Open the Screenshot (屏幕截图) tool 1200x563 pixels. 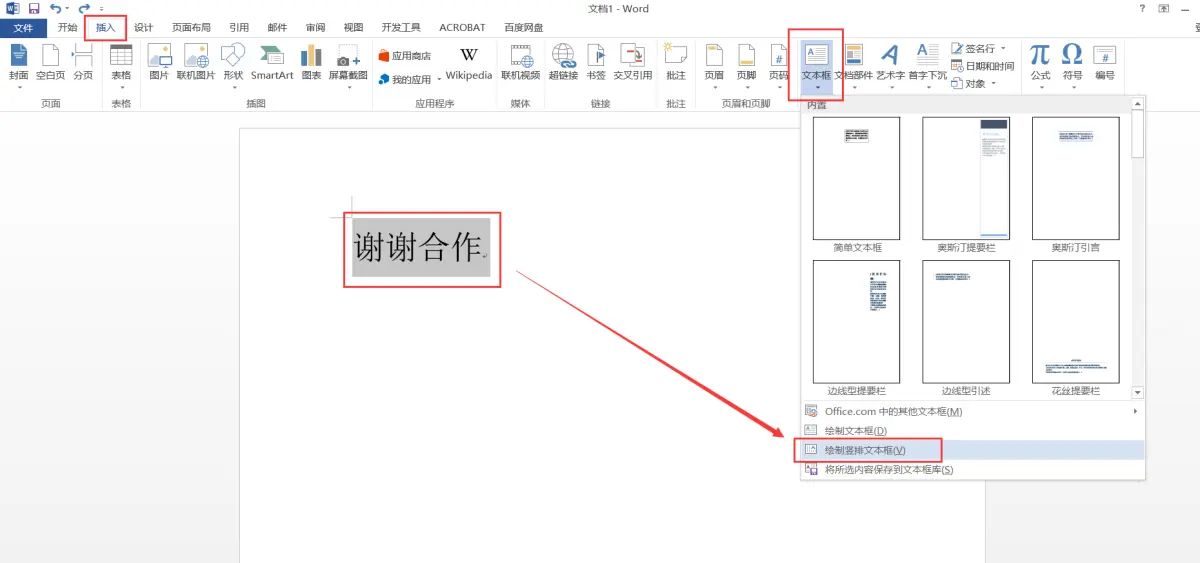tap(348, 66)
